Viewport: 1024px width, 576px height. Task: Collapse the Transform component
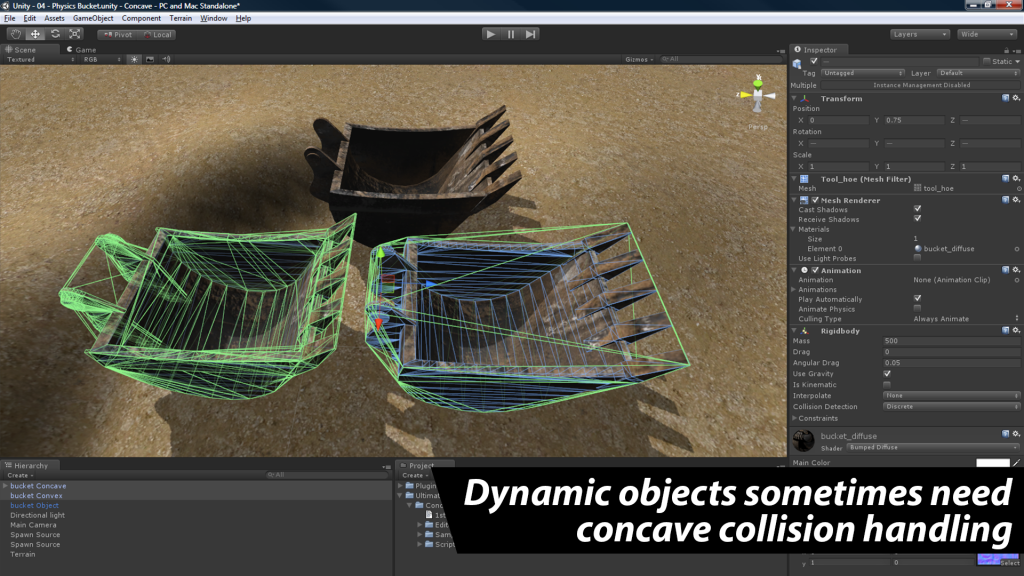794,97
